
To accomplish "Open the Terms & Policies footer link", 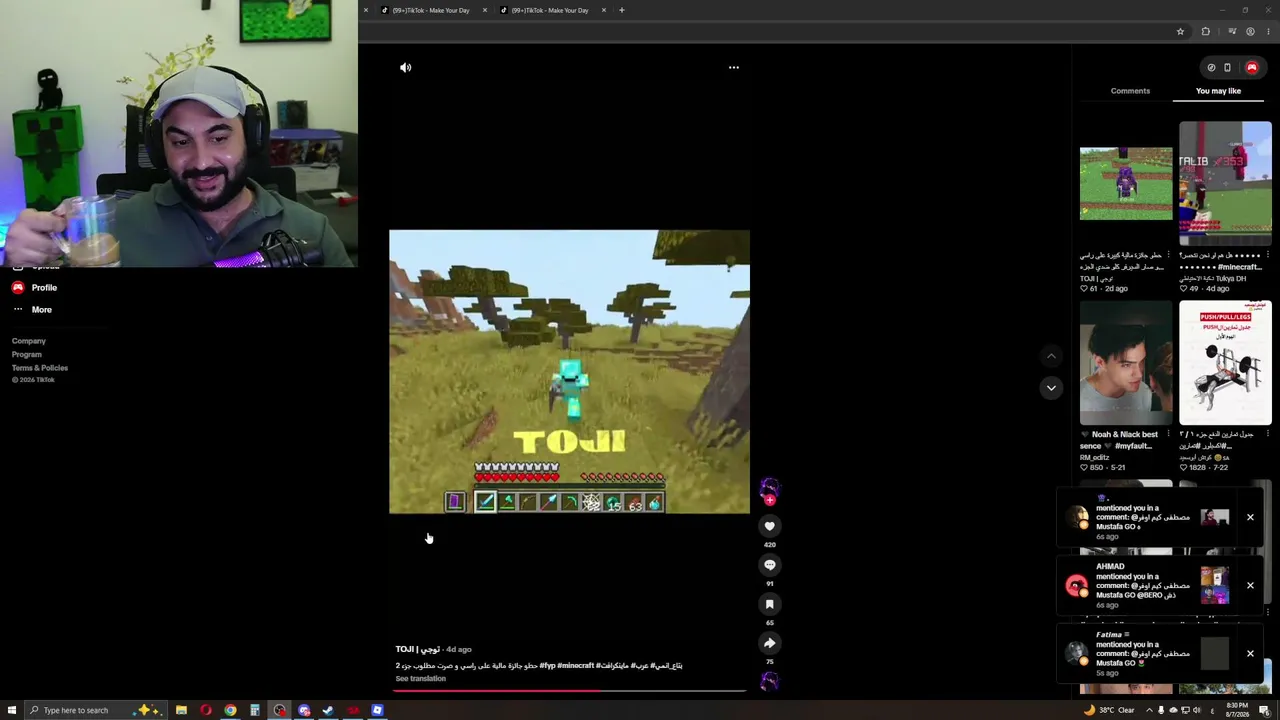I will coord(40,368).
